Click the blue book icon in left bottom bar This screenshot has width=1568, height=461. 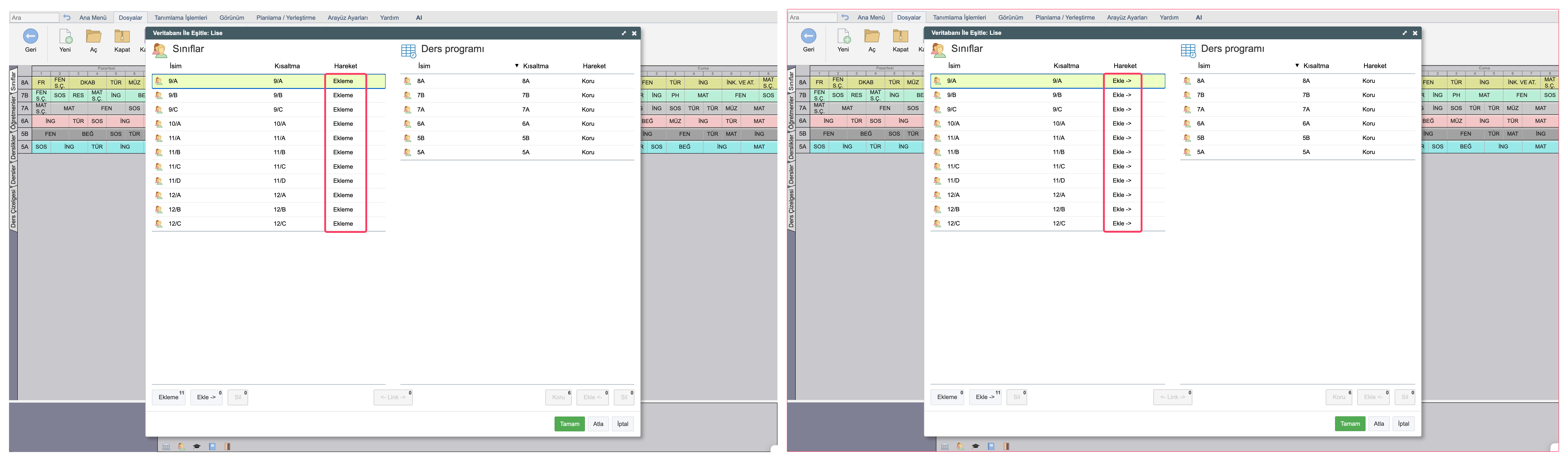(x=212, y=446)
